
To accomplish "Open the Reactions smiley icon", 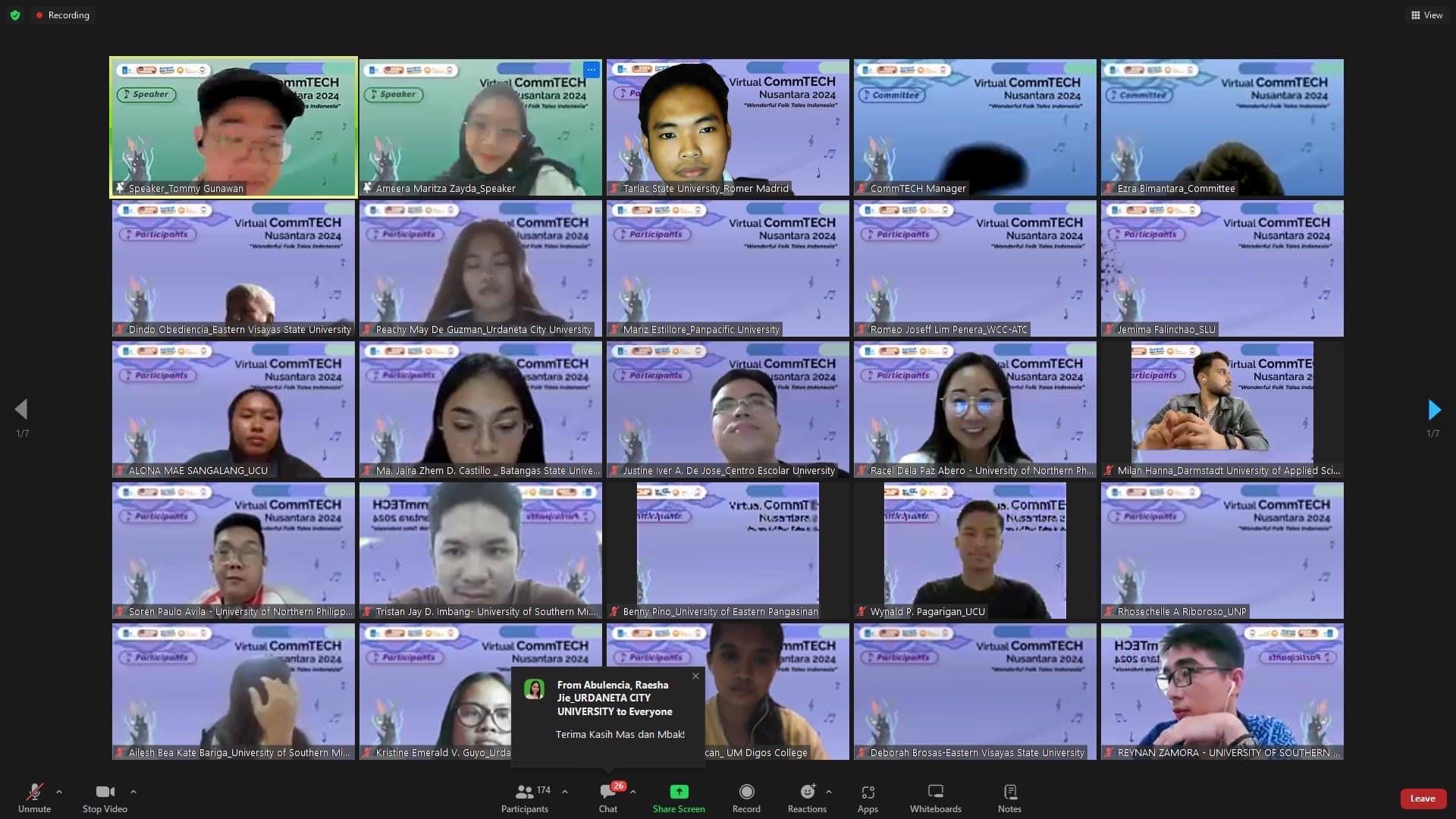I will point(807,792).
